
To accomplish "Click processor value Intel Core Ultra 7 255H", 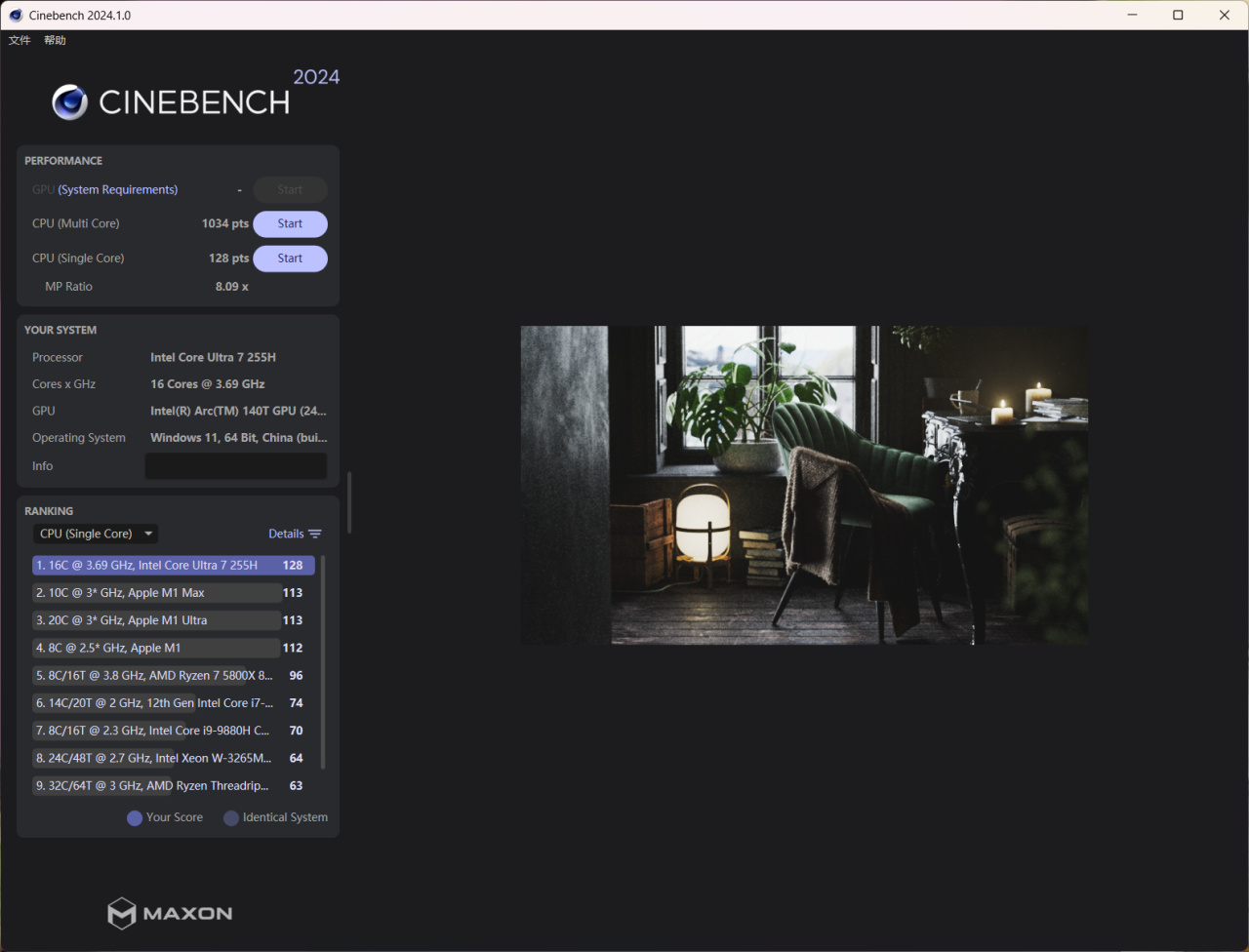I will (x=213, y=358).
